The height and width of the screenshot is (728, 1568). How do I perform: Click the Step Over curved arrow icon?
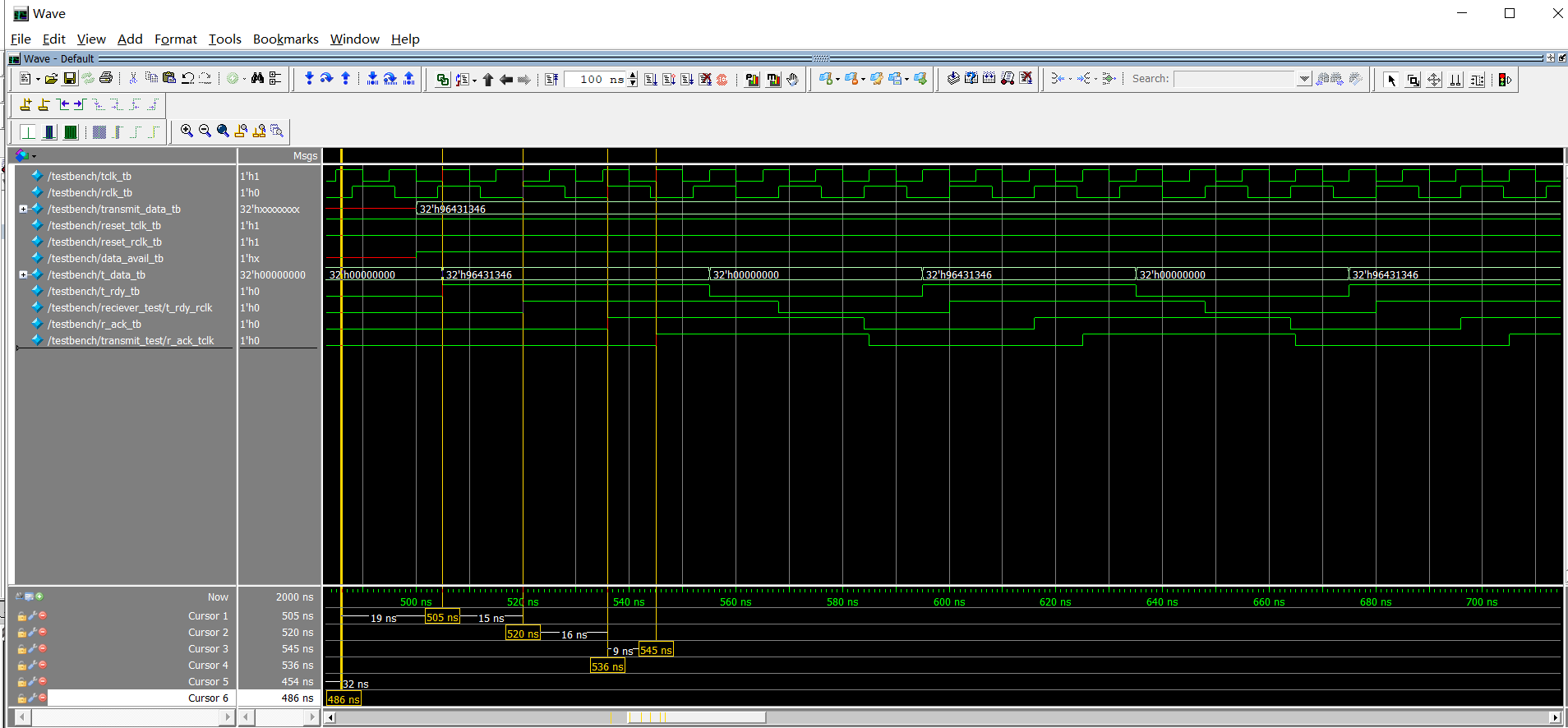tap(327, 79)
